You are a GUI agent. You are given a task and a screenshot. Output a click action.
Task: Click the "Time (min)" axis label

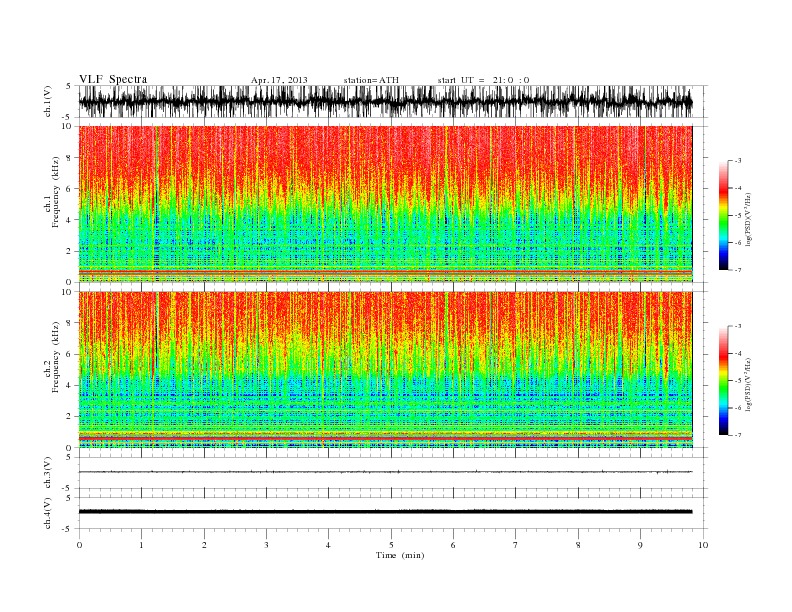point(400,555)
